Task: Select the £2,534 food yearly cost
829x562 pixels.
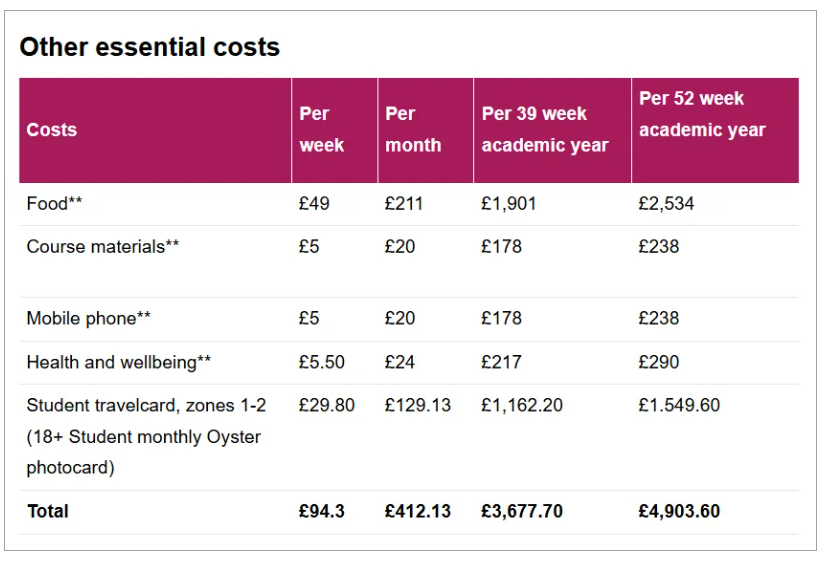Action: (666, 204)
